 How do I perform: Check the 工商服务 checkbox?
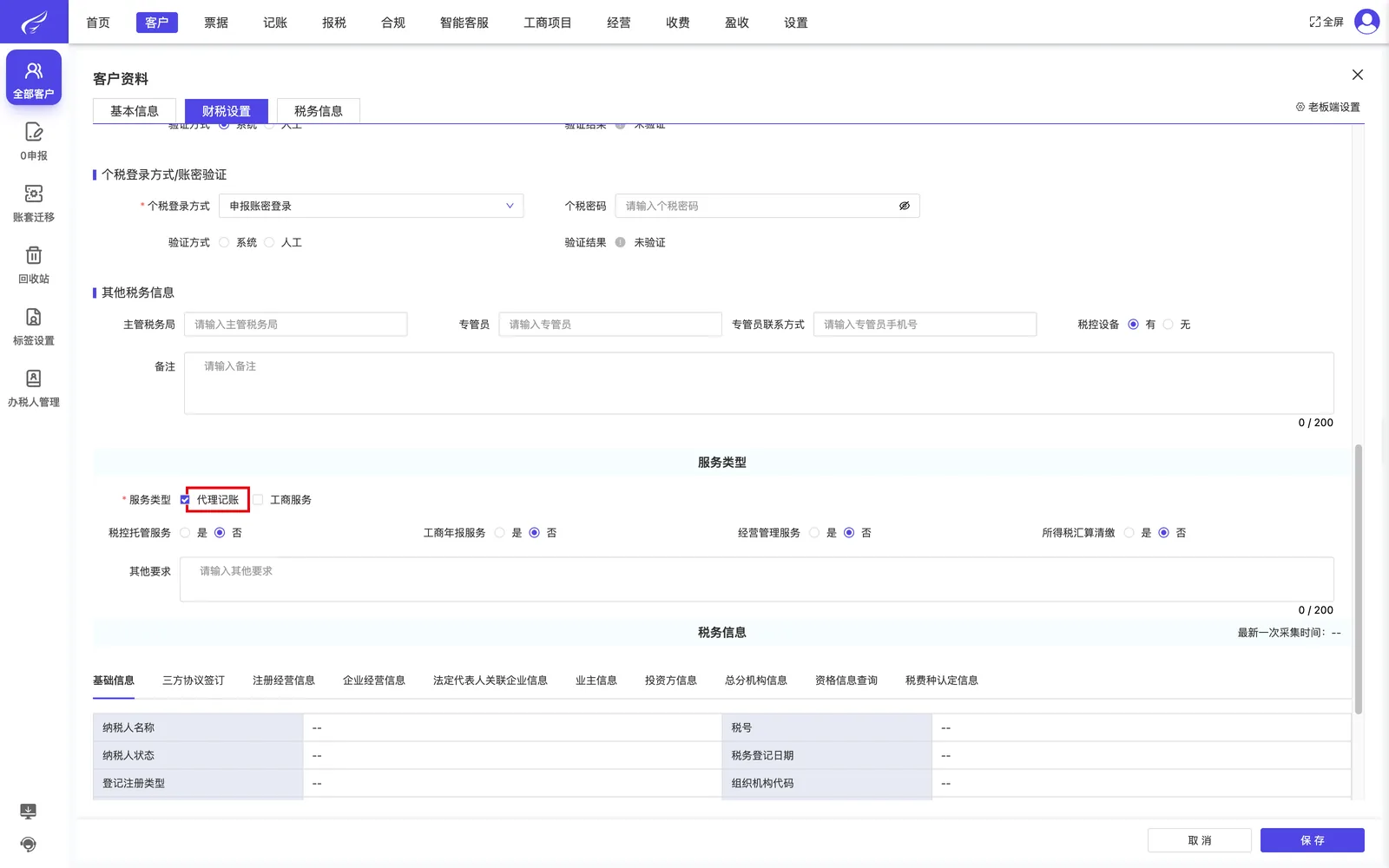pyautogui.click(x=258, y=500)
